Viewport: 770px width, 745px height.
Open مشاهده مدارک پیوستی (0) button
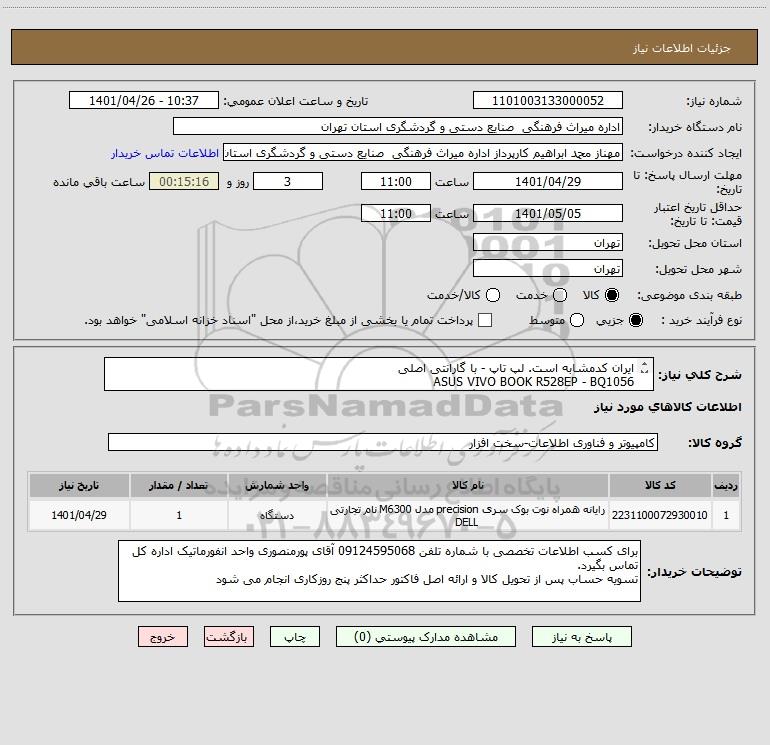point(426,636)
